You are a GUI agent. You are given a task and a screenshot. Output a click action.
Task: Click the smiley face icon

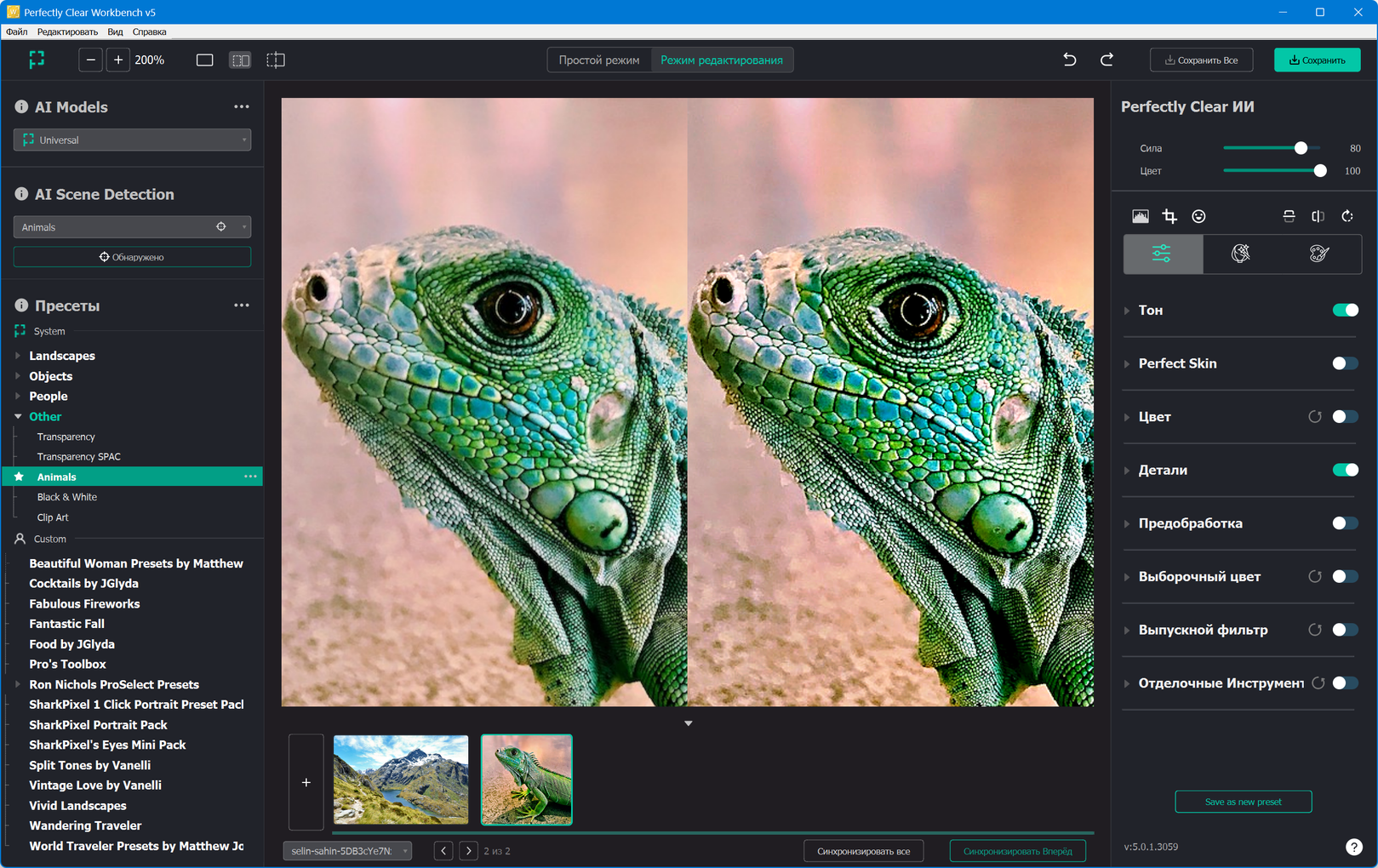click(x=1198, y=216)
